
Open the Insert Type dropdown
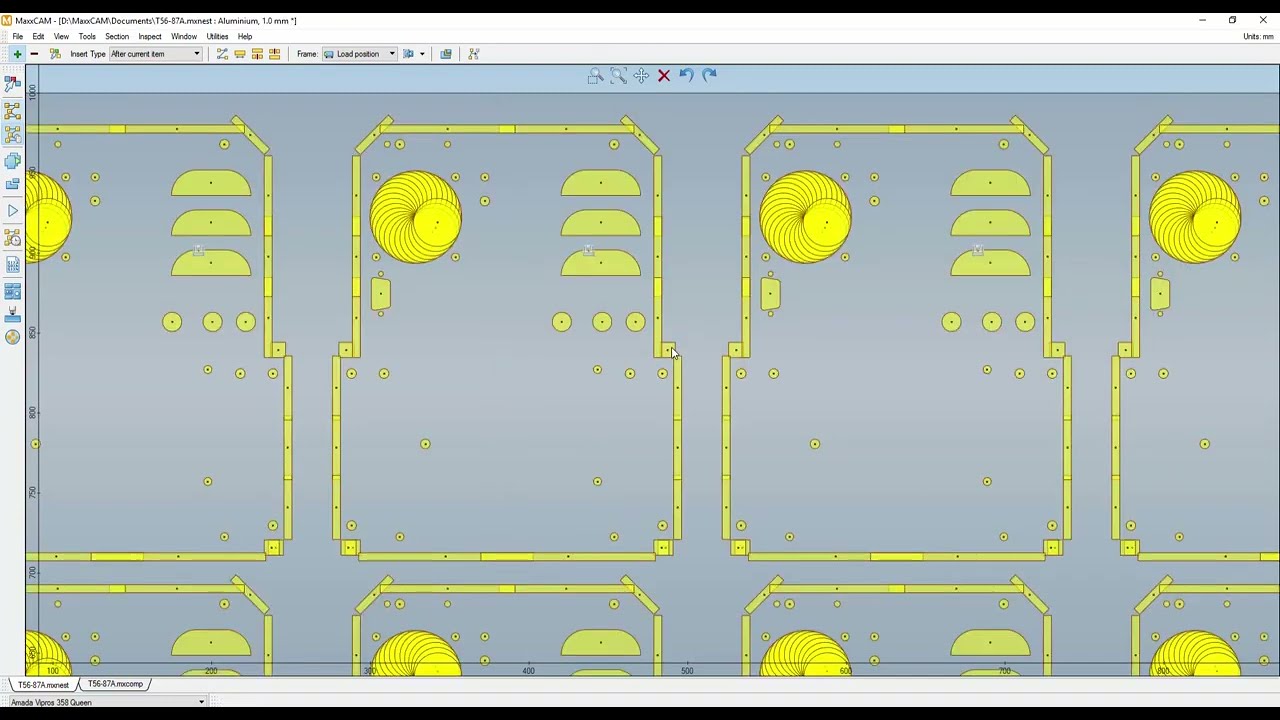(x=155, y=54)
